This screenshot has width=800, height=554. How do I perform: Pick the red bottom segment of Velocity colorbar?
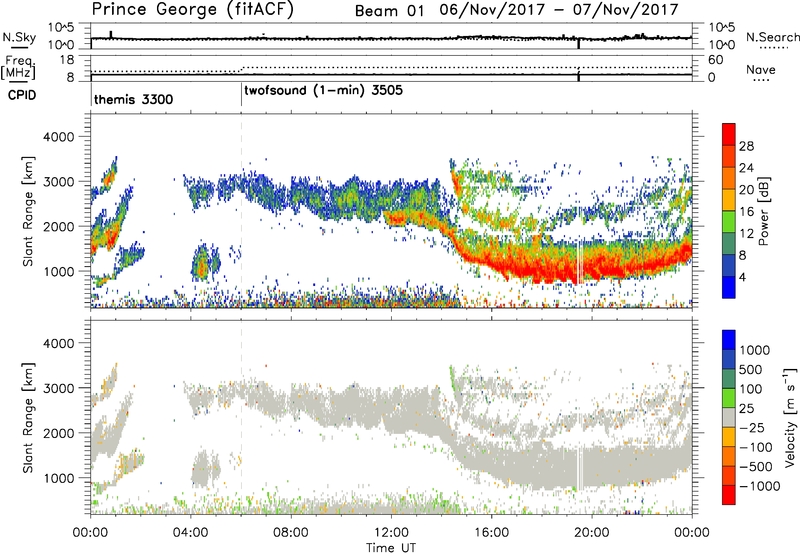click(729, 495)
